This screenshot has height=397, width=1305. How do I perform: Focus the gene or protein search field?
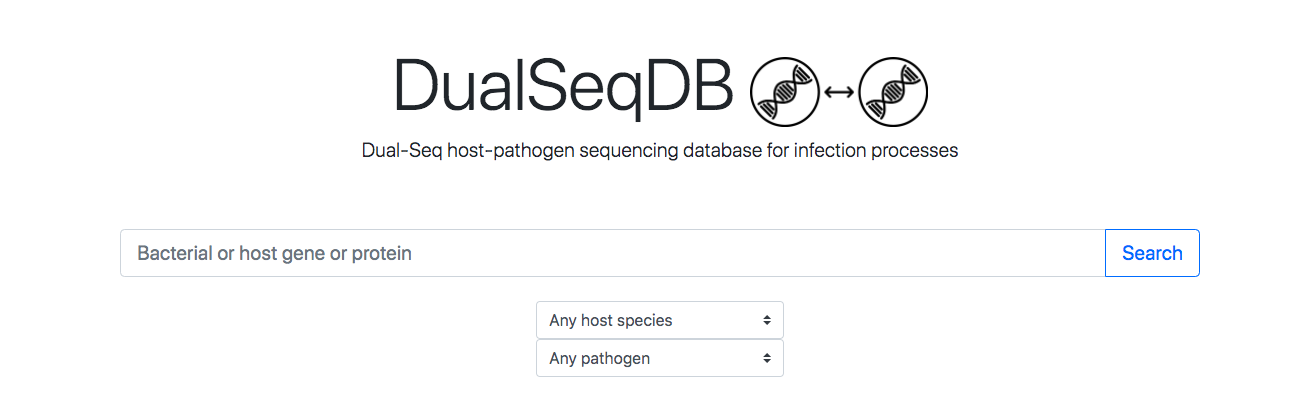tap(612, 253)
